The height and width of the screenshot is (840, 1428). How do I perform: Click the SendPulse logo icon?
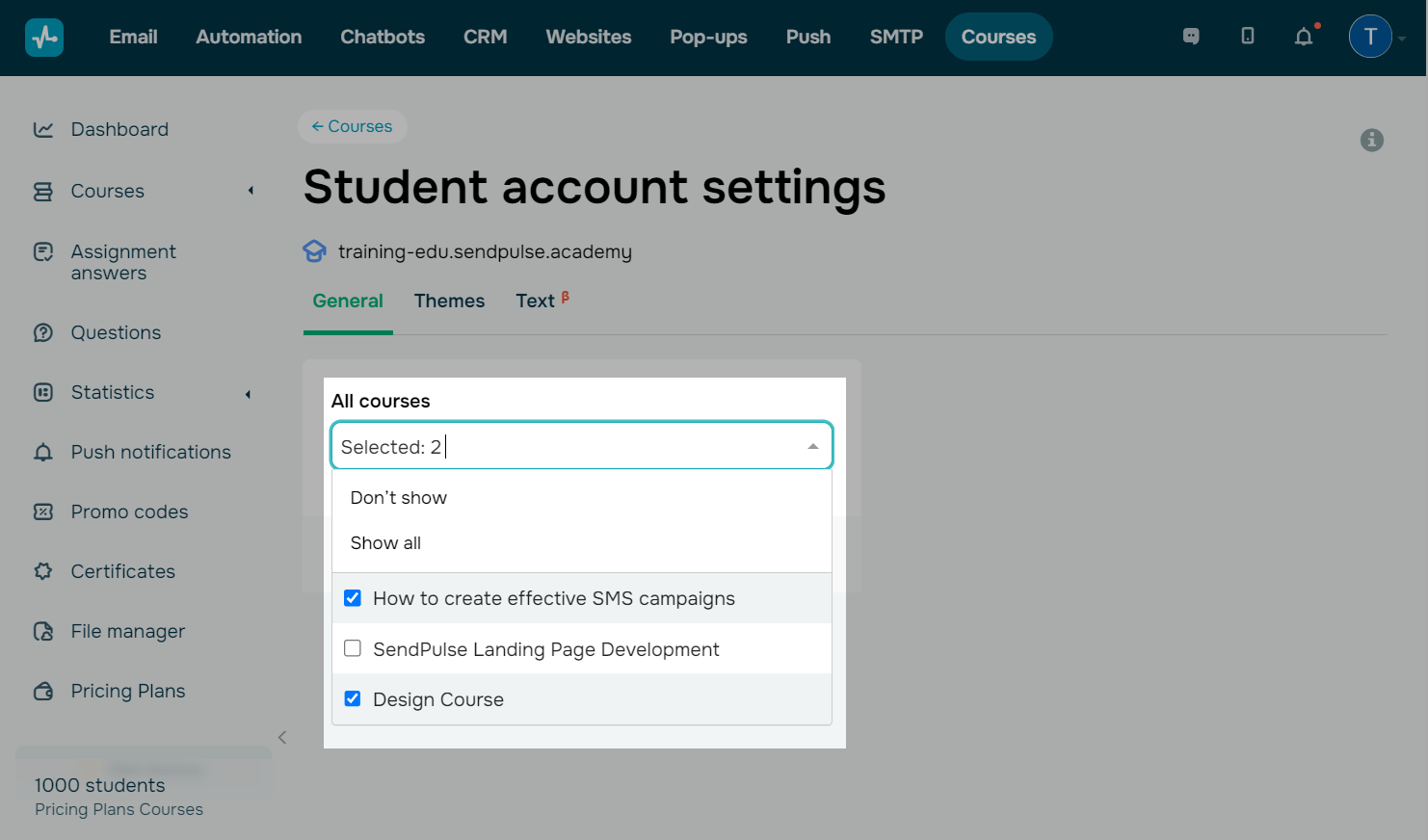[x=44, y=38]
